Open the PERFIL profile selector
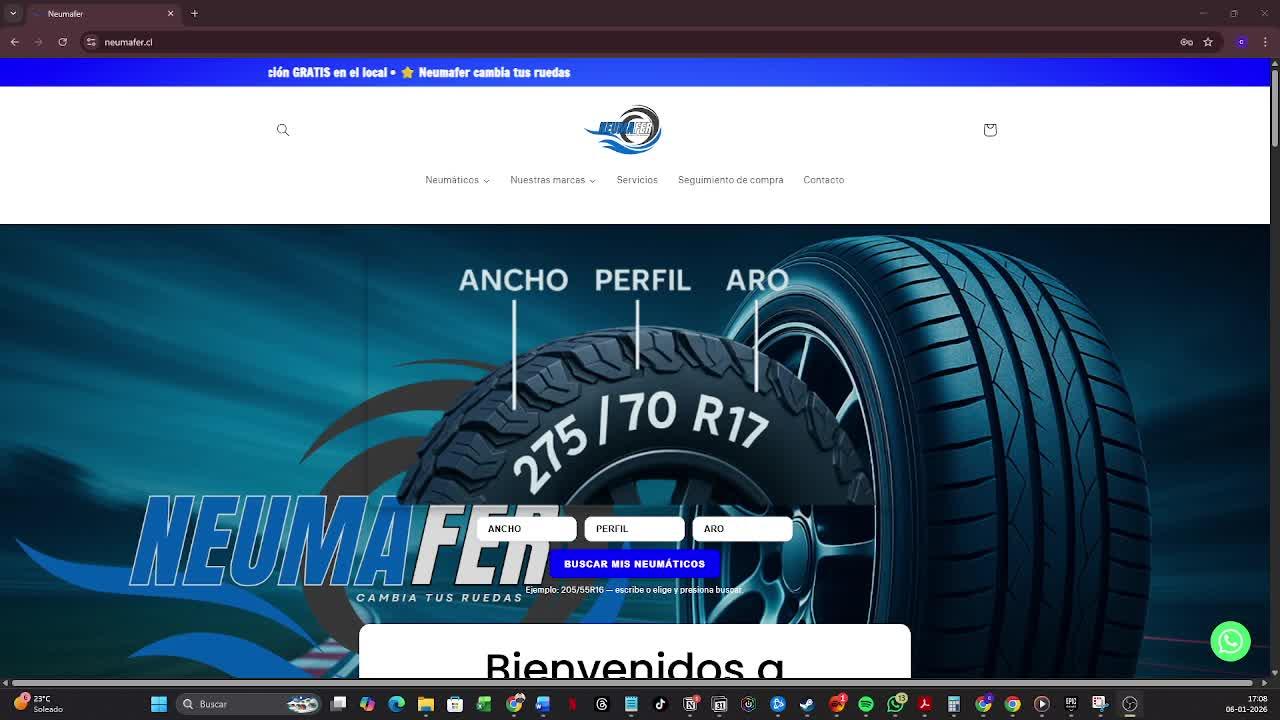Screen dimensions: 1280x720 pyautogui.click(x=634, y=529)
